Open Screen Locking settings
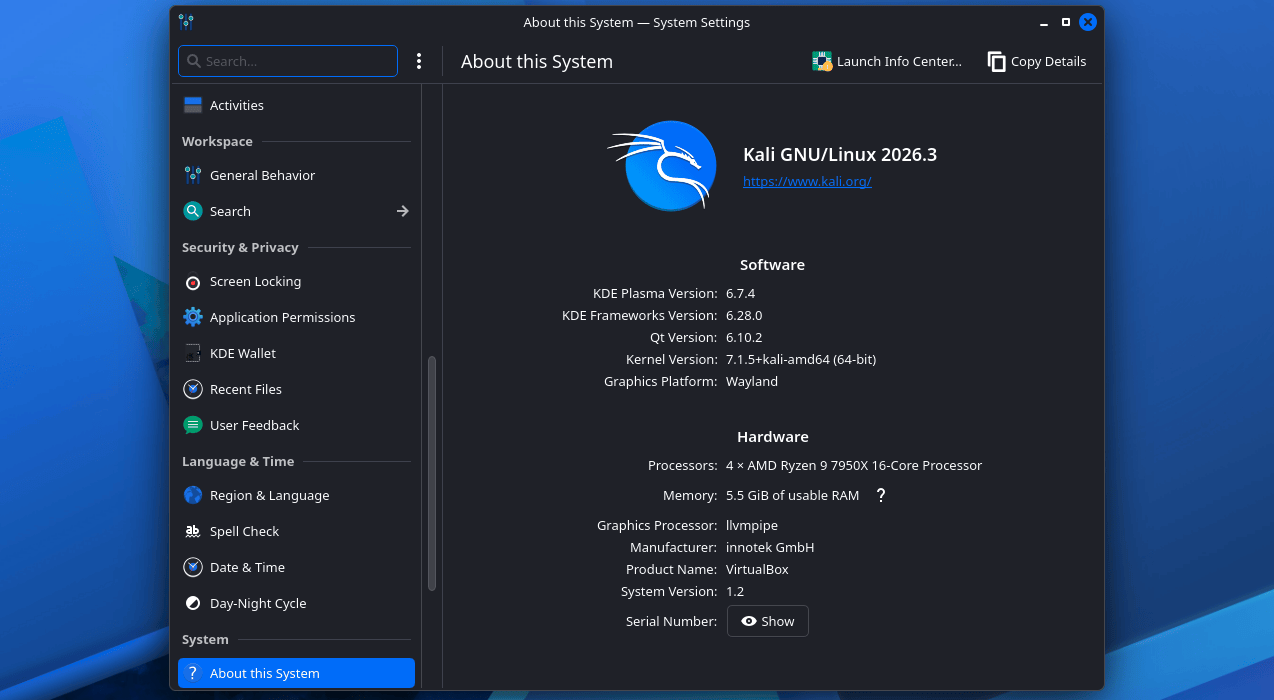The height and width of the screenshot is (700, 1274). point(296,282)
